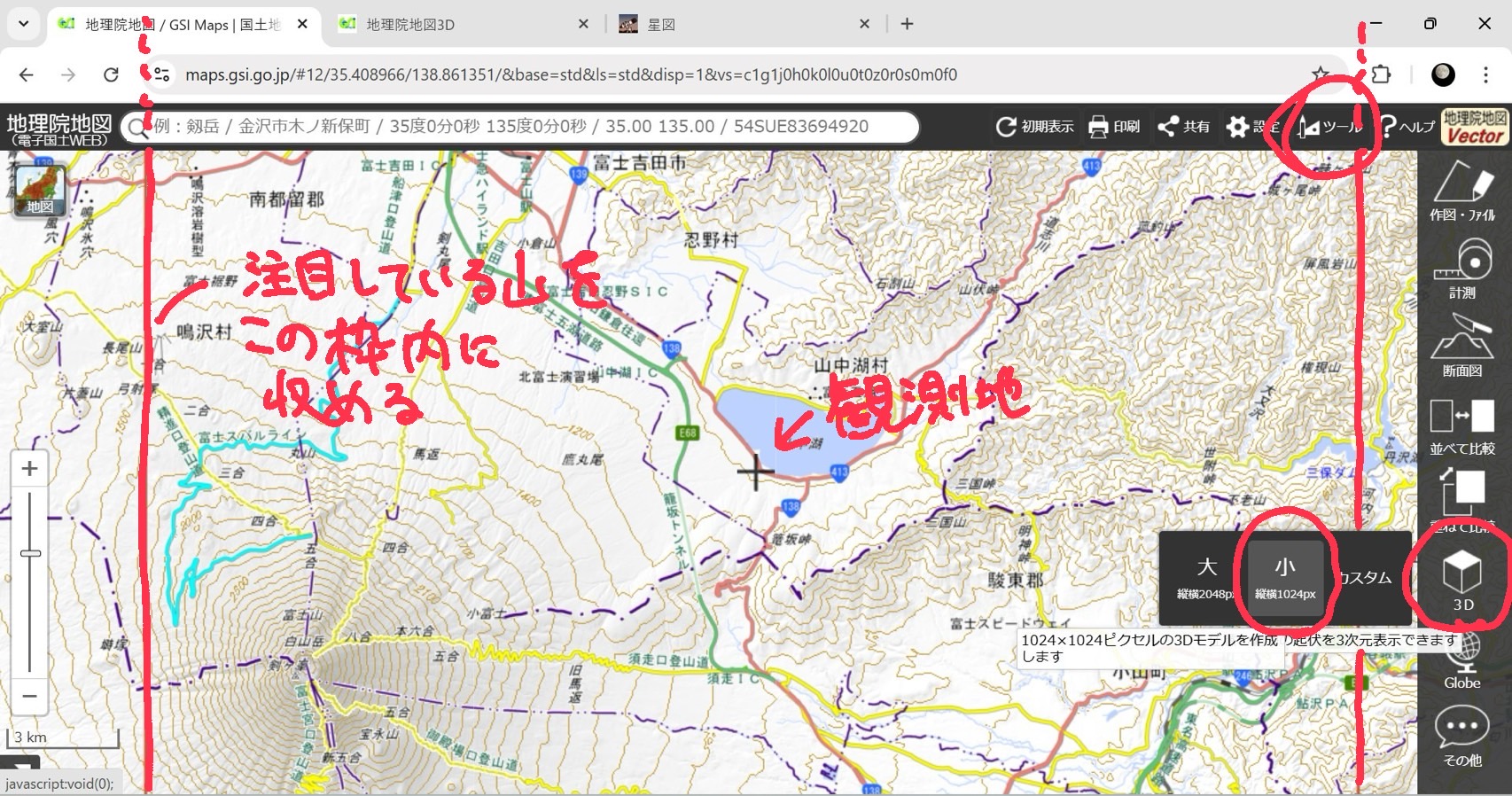
Task: Open the 3D model tool
Action: click(x=1462, y=581)
